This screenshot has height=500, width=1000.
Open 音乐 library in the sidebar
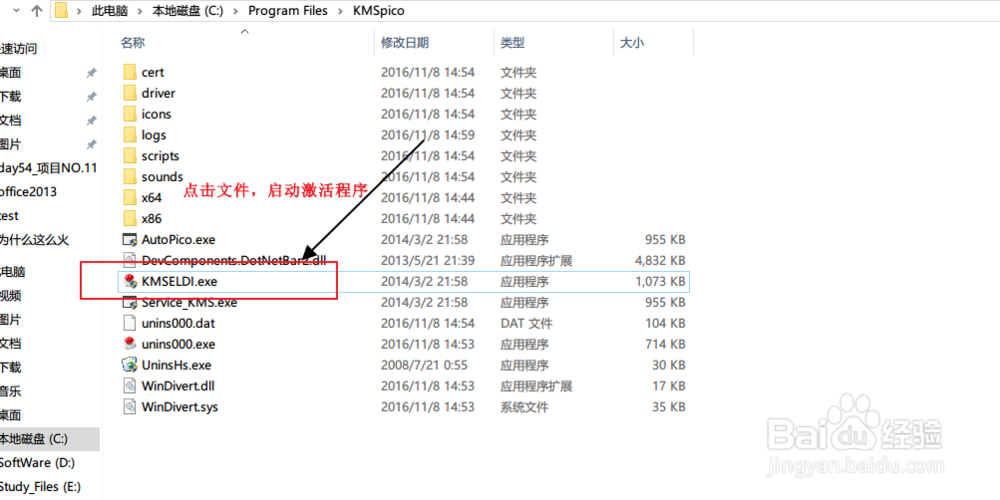pyautogui.click(x=11, y=391)
